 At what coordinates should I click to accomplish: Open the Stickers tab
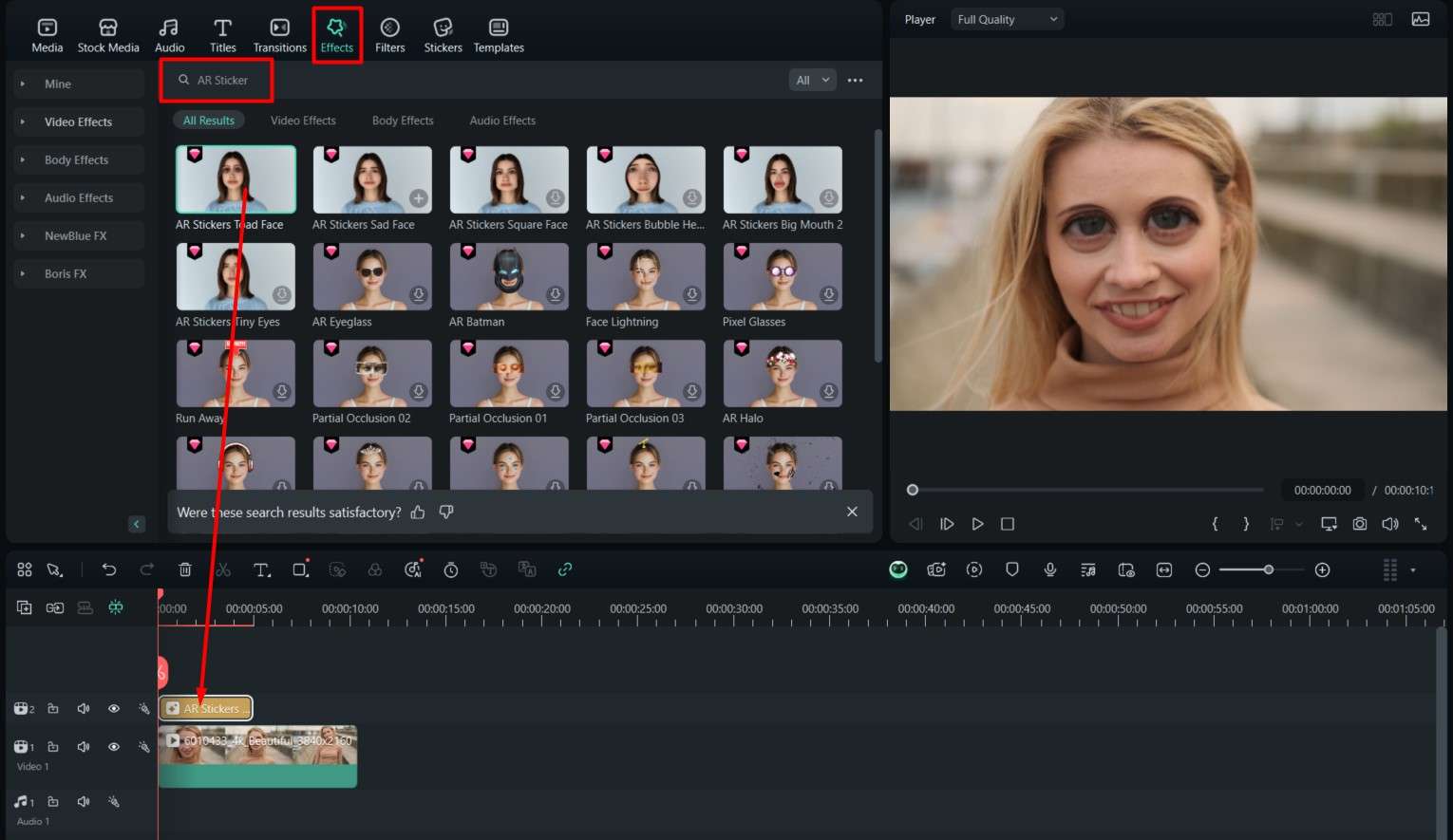pos(443,35)
